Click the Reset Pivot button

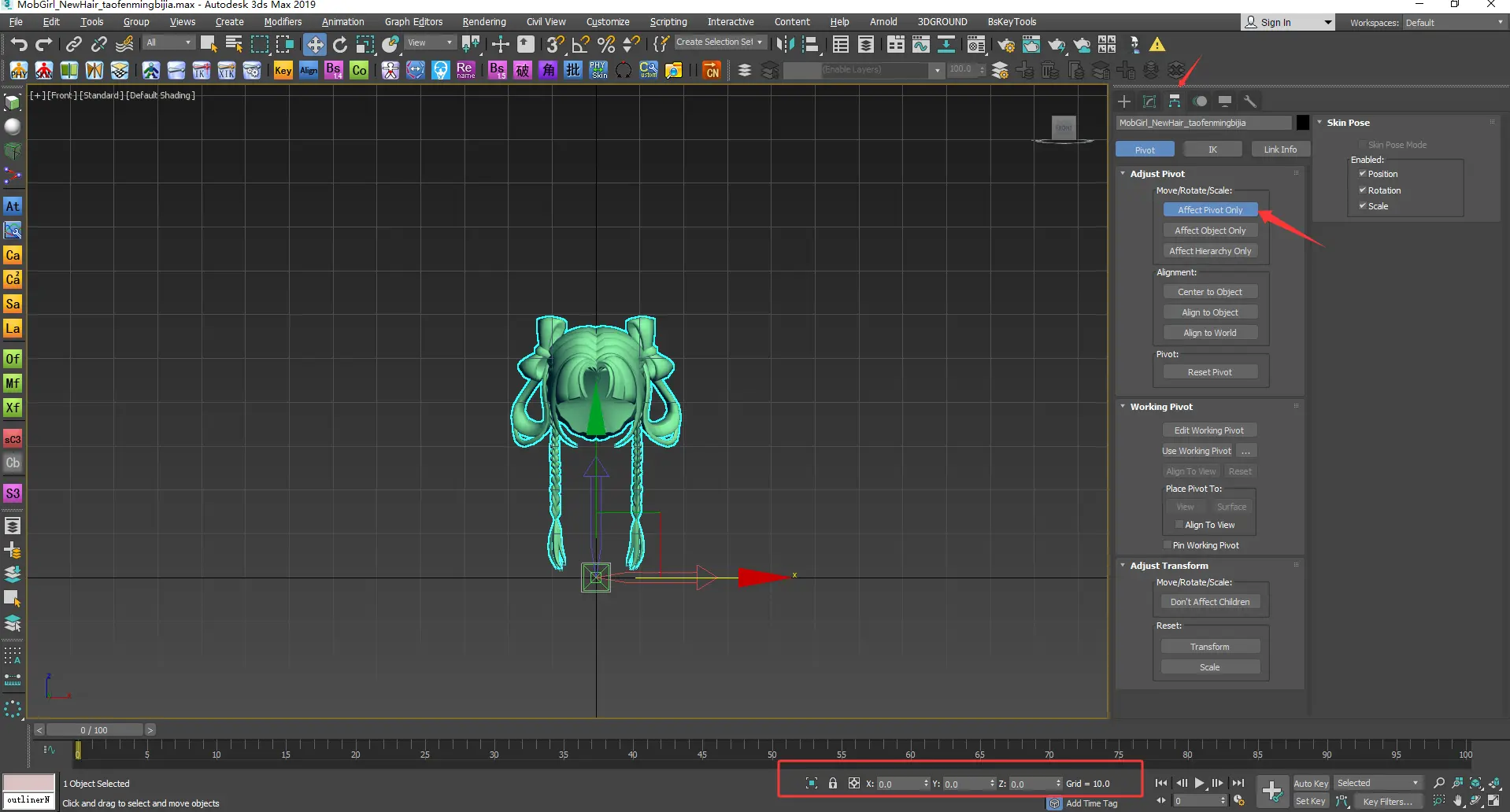coord(1210,372)
